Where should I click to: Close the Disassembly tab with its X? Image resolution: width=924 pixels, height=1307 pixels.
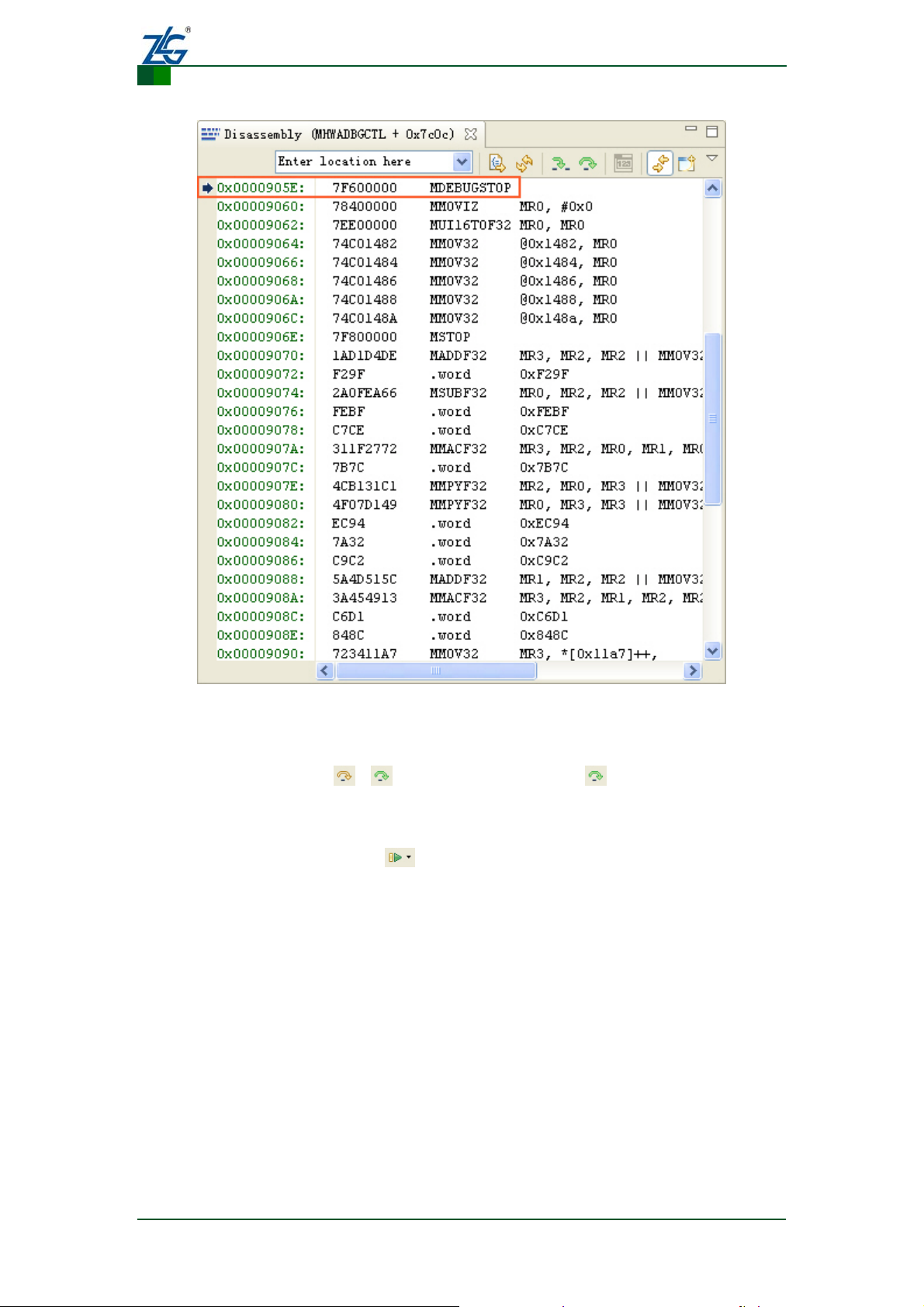point(470,134)
